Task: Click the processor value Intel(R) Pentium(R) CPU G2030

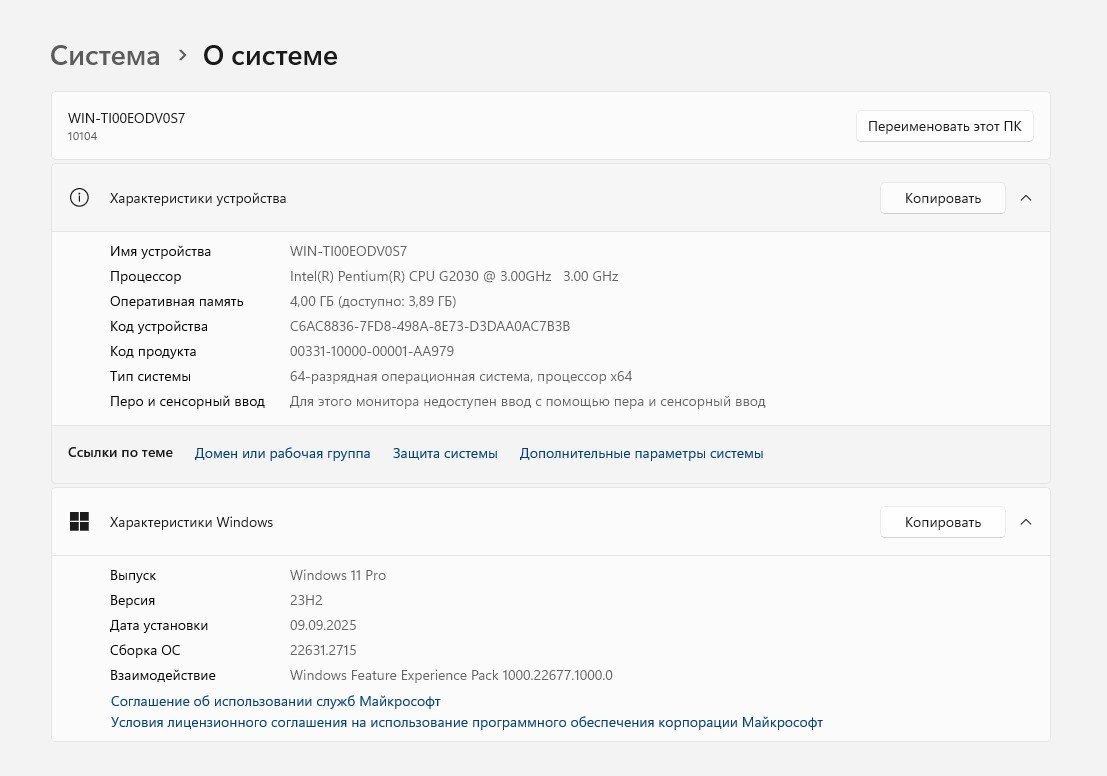Action: click(x=454, y=276)
